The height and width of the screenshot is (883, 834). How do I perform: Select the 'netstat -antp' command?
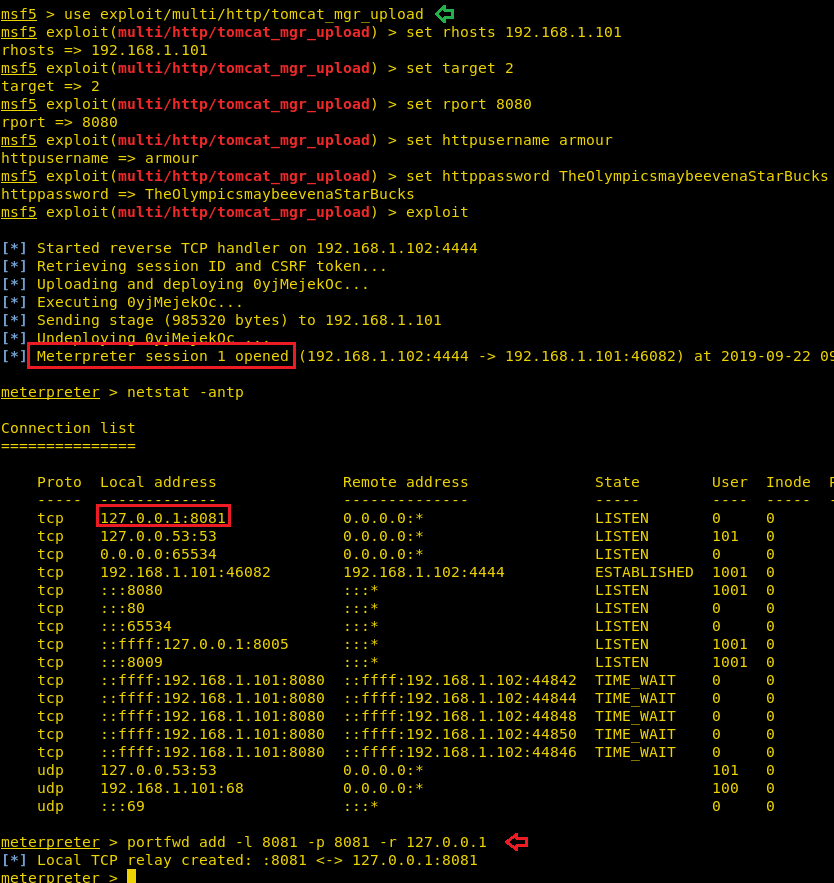[x=185, y=393]
